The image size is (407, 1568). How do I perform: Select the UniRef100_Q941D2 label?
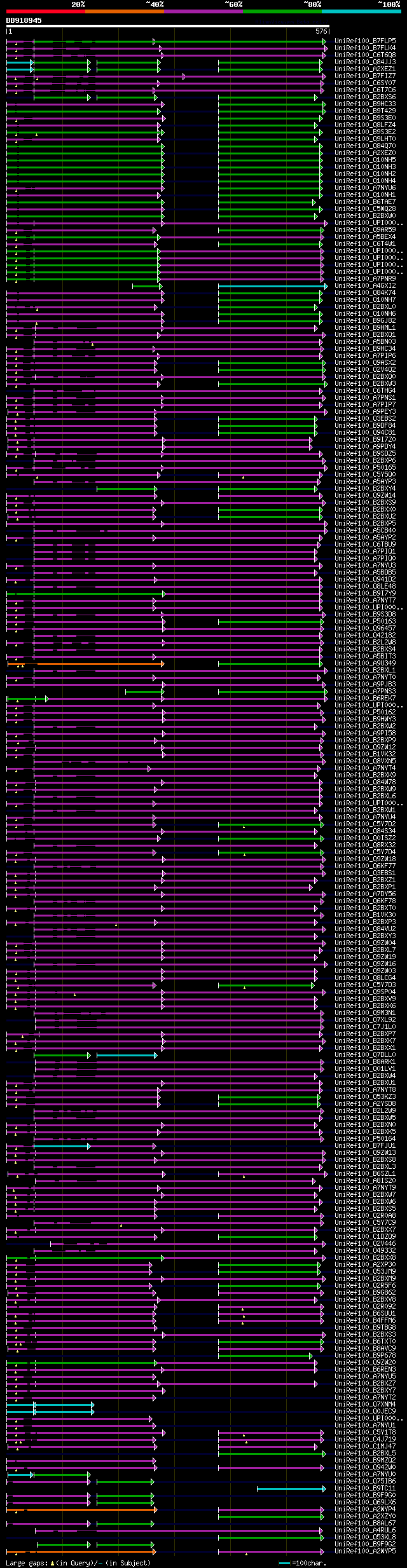(x=365, y=579)
